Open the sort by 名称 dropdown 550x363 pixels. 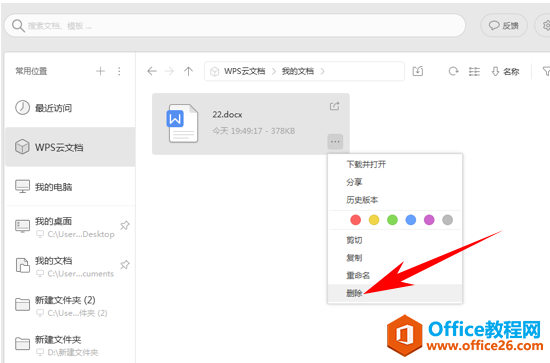coord(505,71)
